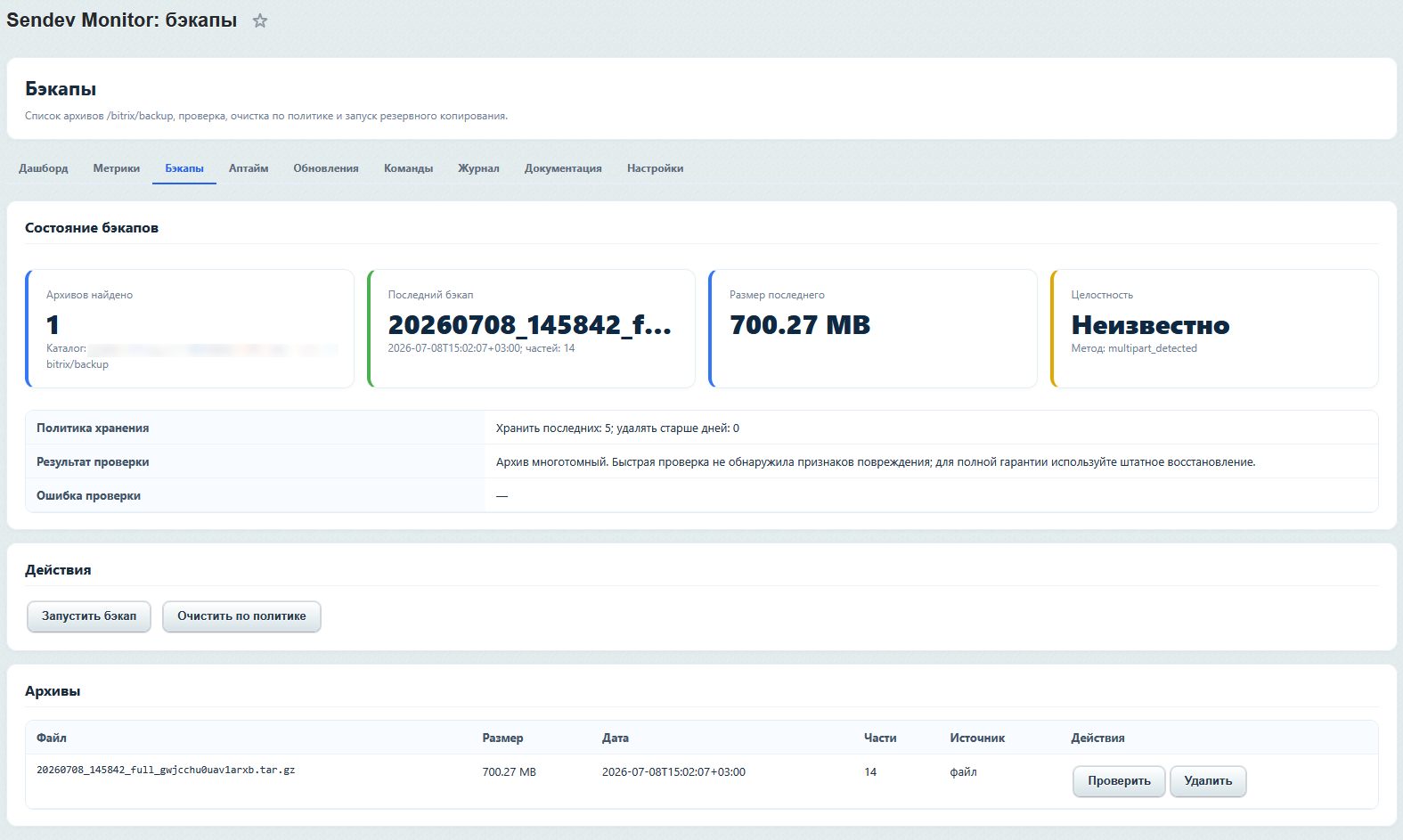This screenshot has width=1403, height=840.
Task: Select the archive file name in table
Action: pos(166,770)
